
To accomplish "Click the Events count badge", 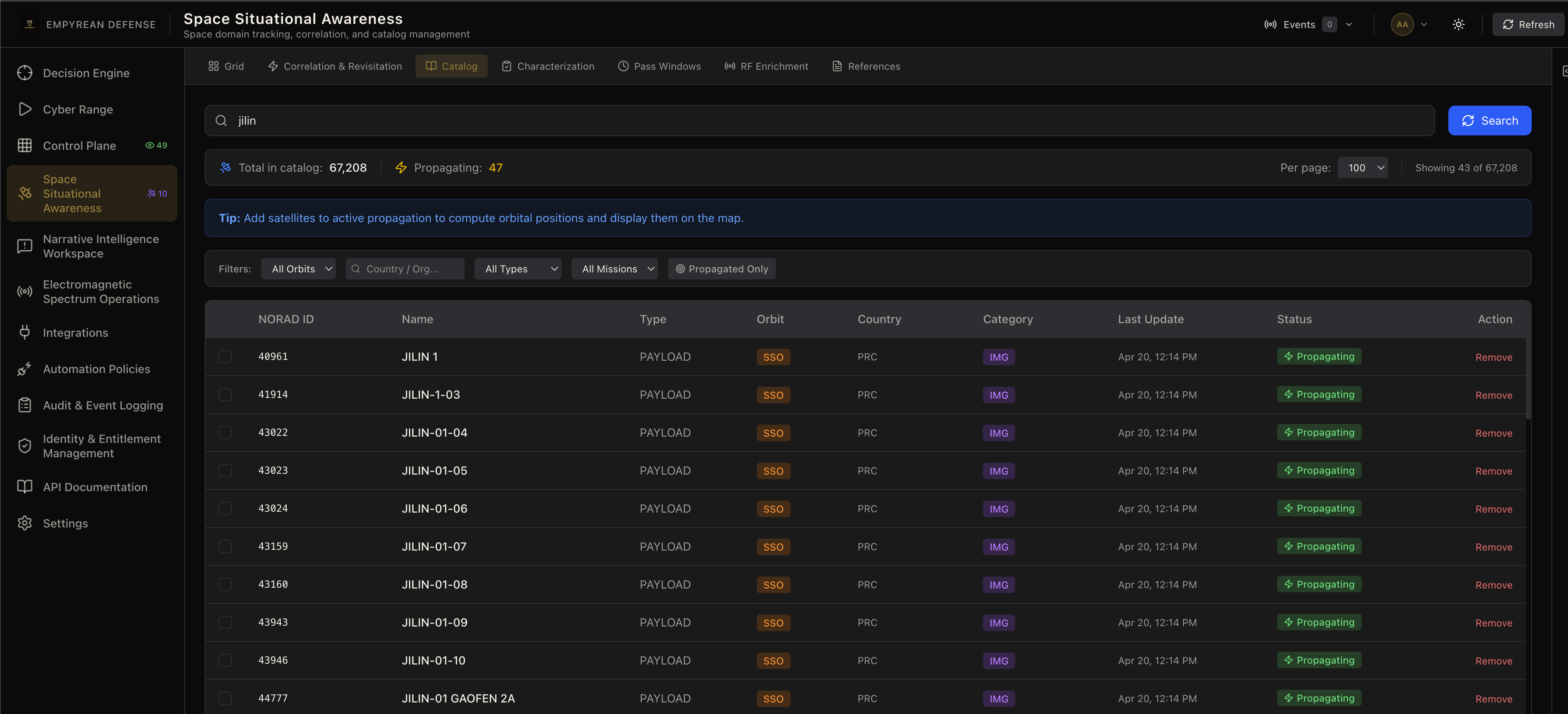I will click(x=1329, y=24).
